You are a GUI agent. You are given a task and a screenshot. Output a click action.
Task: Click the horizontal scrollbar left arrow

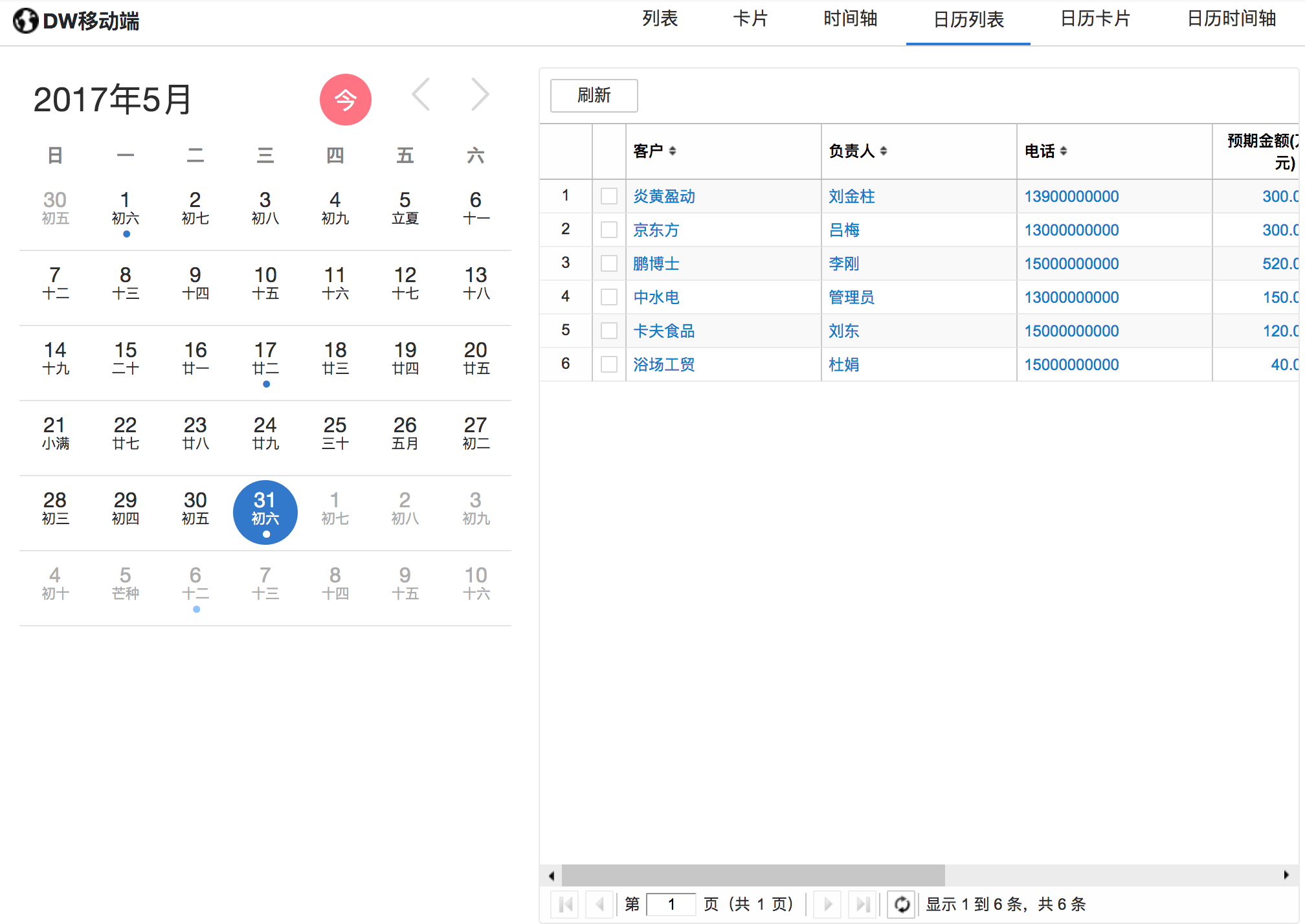pos(552,875)
